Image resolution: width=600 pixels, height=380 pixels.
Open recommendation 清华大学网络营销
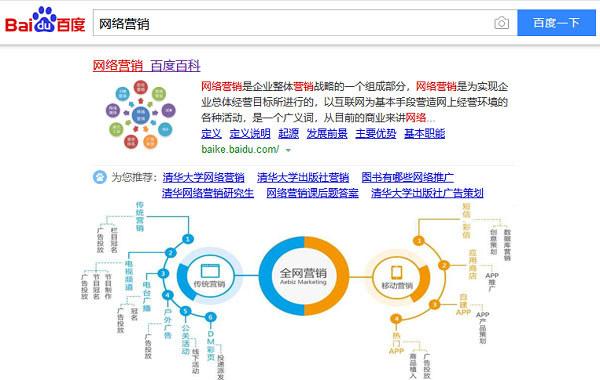point(204,177)
